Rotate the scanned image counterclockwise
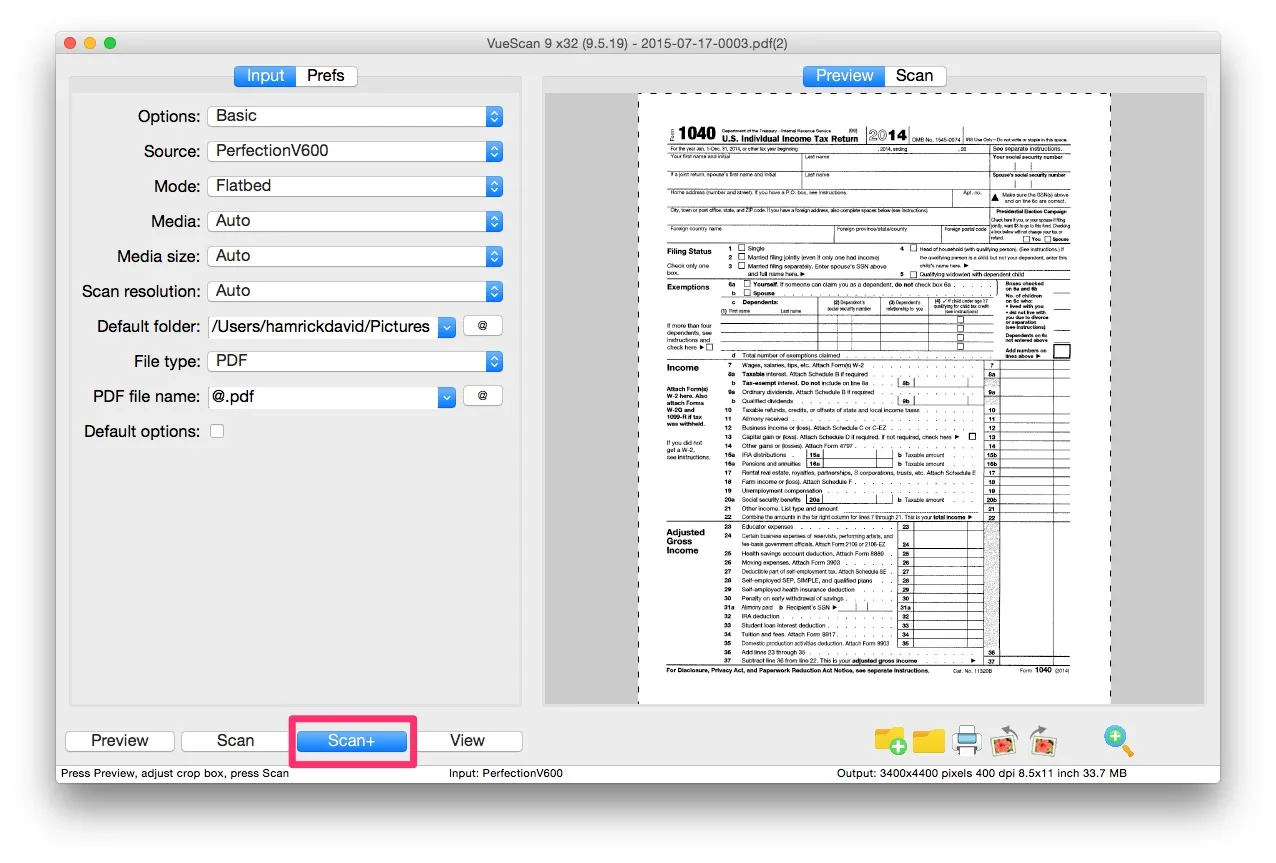Image resolution: width=1276 pixels, height=863 pixels. [x=1003, y=740]
